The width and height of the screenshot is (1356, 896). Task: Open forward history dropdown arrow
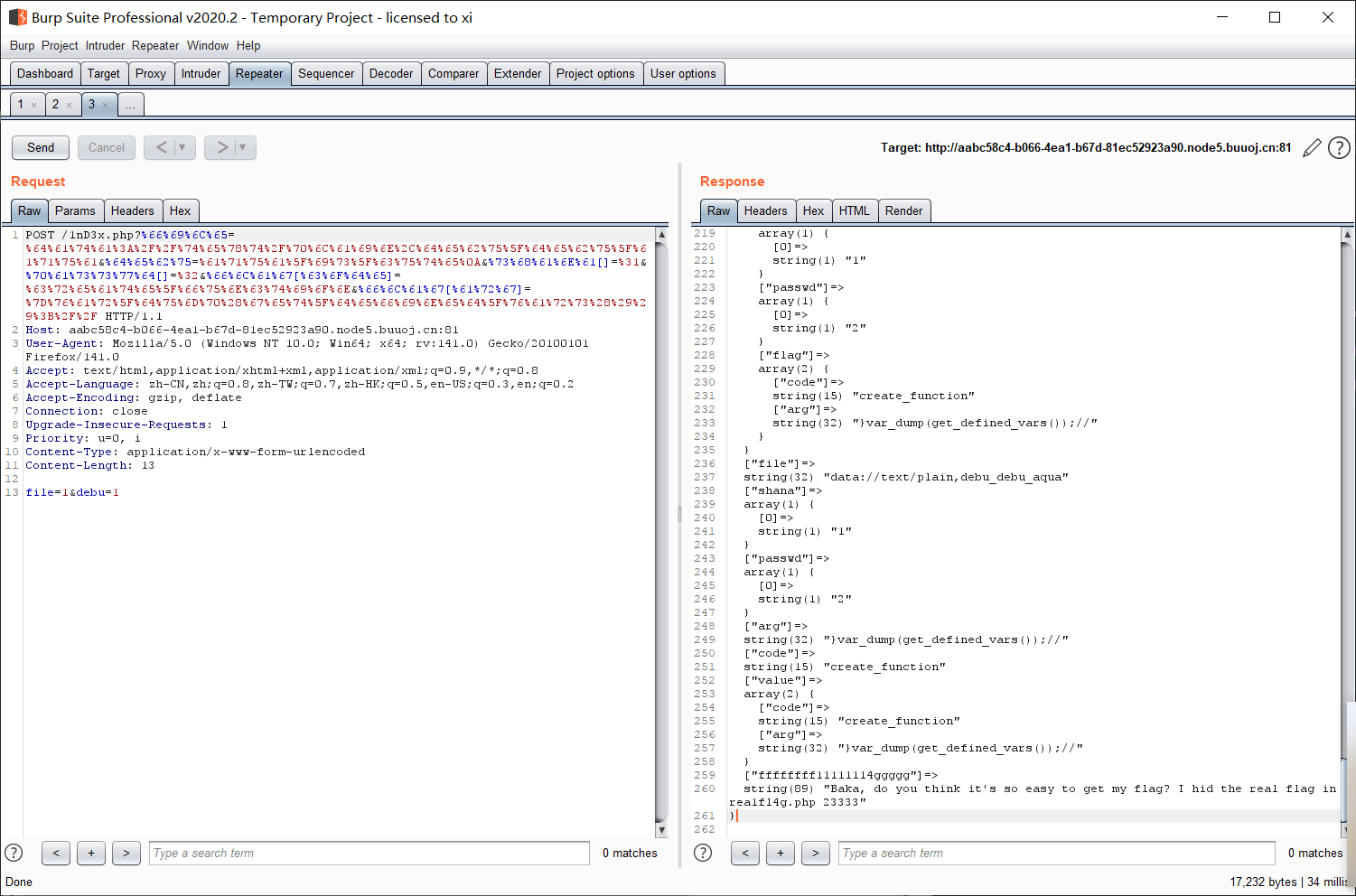[x=245, y=147]
